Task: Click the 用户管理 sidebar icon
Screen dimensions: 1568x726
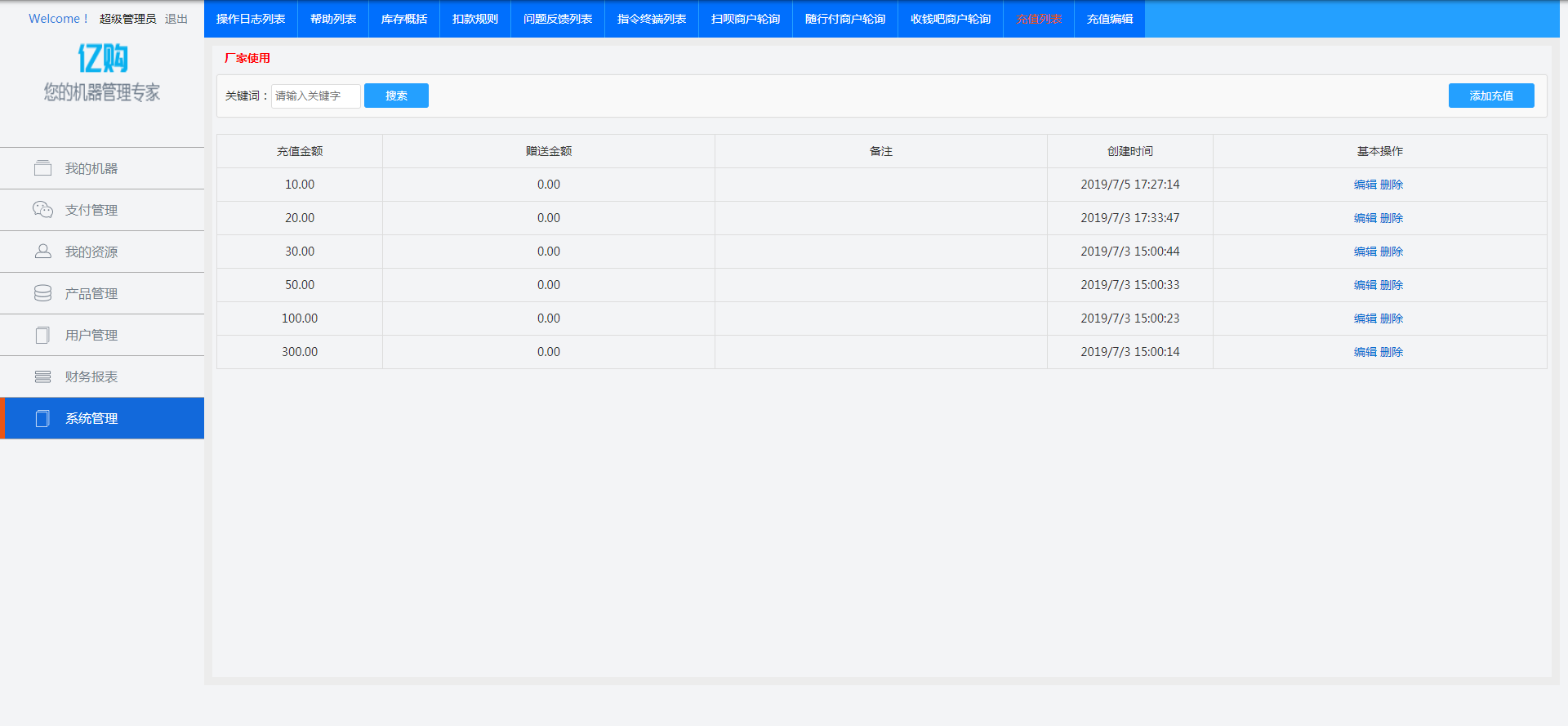Action: point(42,335)
